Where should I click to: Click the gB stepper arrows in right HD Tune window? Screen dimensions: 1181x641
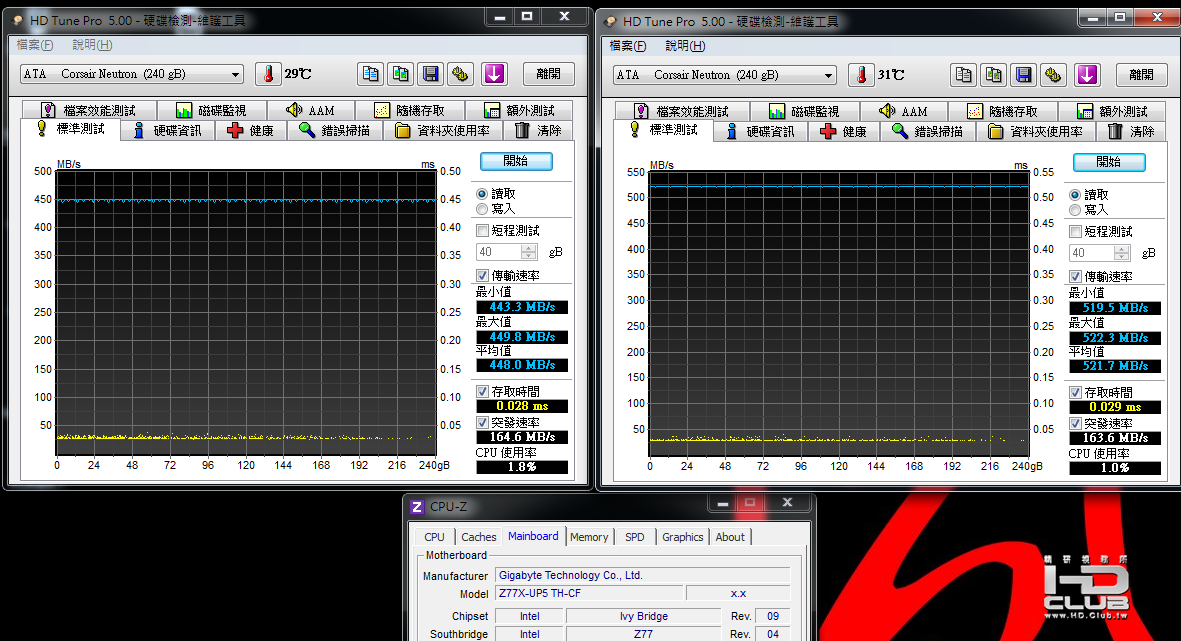(1121, 252)
